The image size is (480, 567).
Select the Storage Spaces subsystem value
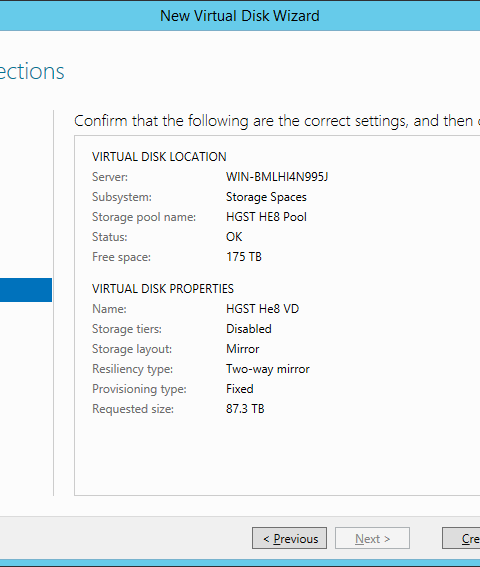click(266, 197)
